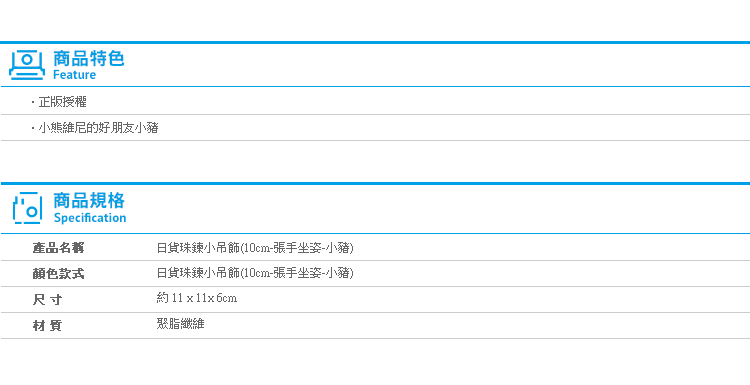The width and height of the screenshot is (750, 385).
Task: Click the 小熊維尼的好朋友小豬 feature line
Action: coord(98,128)
